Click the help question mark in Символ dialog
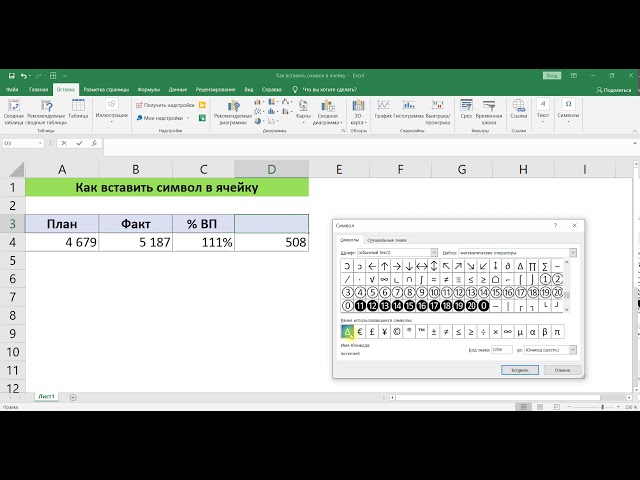The width and height of the screenshot is (640, 480). (x=555, y=225)
